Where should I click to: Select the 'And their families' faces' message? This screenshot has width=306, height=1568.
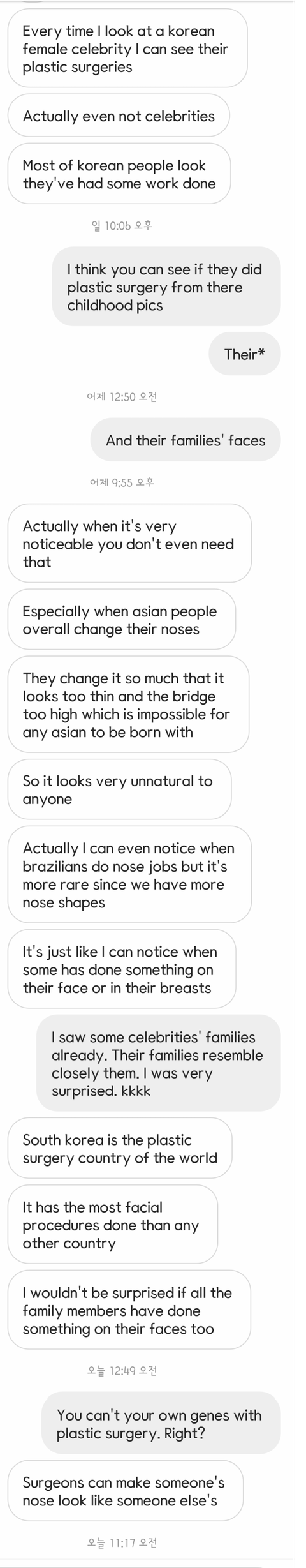tap(186, 440)
